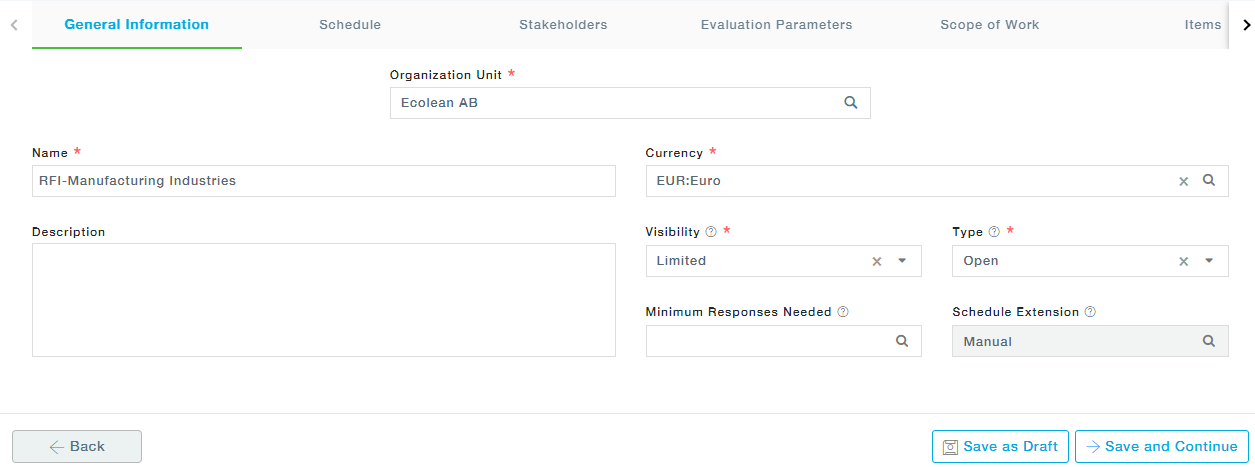Click inside the Description text area

pos(323,300)
